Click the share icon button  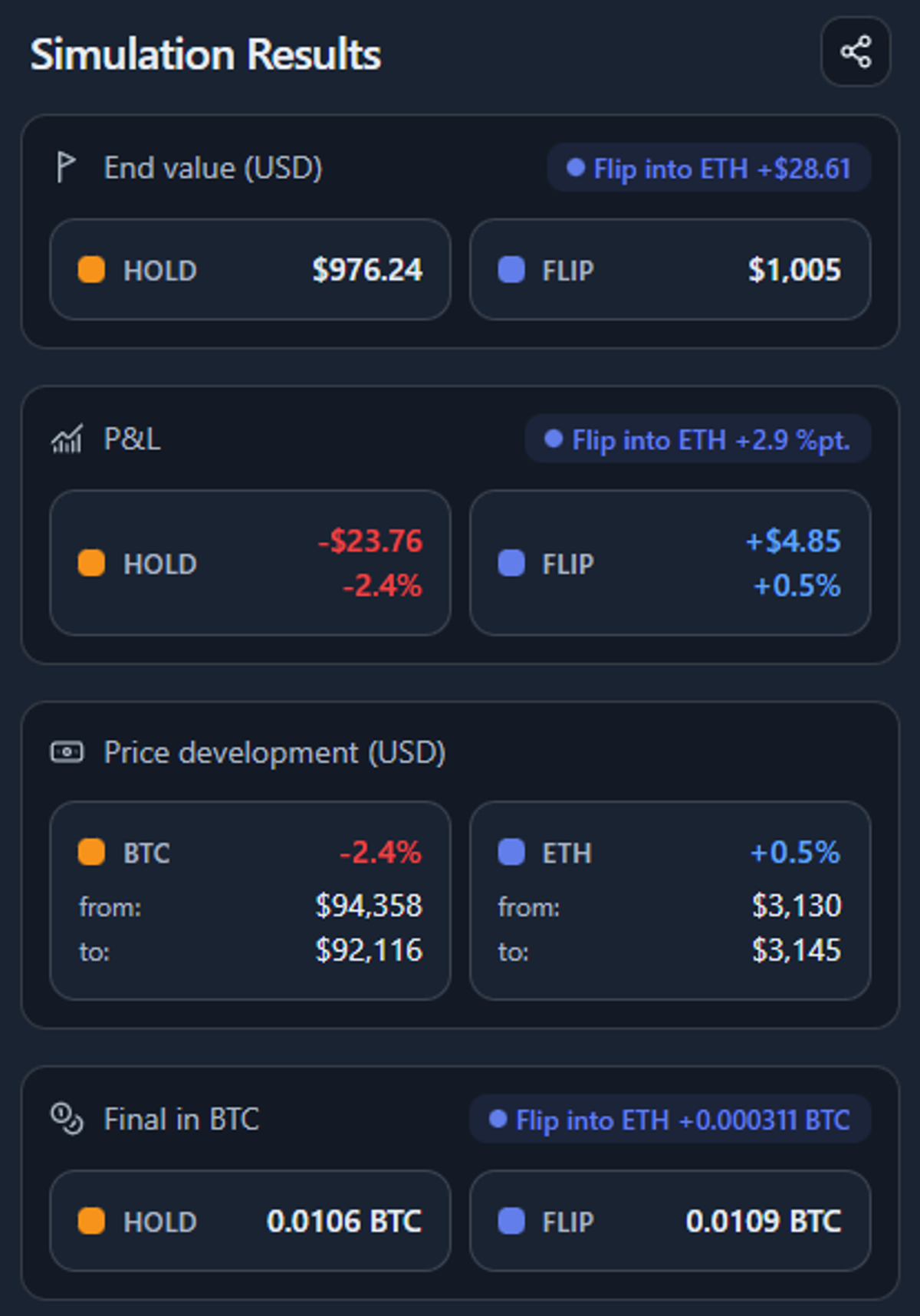pos(856,52)
